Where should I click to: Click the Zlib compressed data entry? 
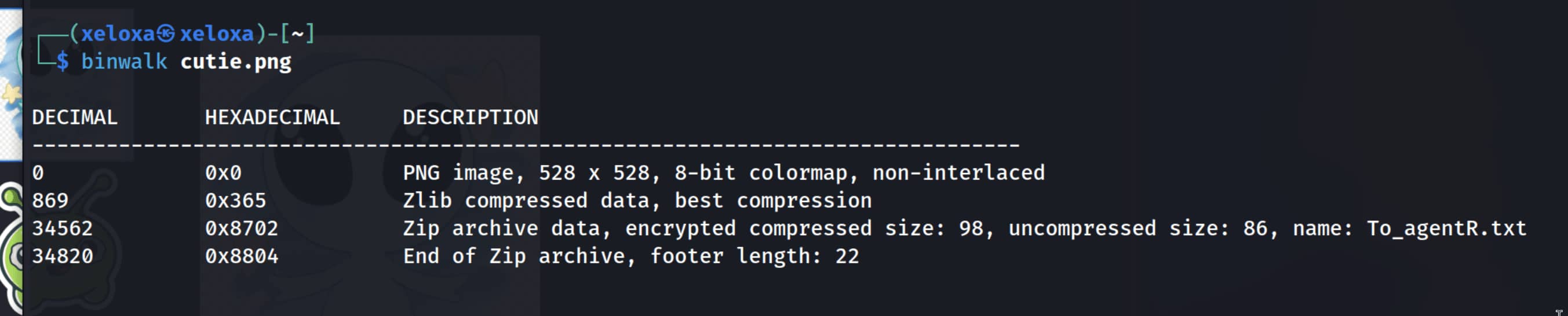point(637,200)
